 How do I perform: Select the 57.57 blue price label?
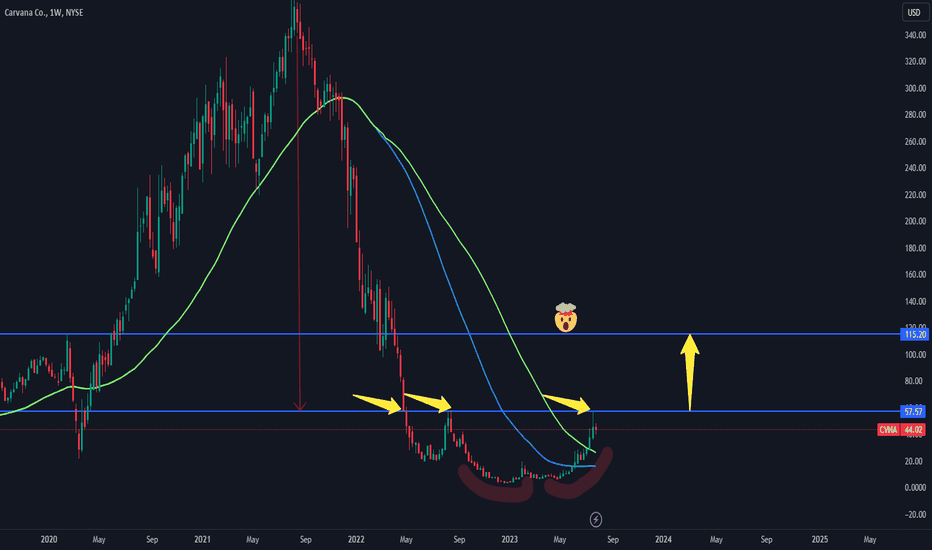coord(914,411)
